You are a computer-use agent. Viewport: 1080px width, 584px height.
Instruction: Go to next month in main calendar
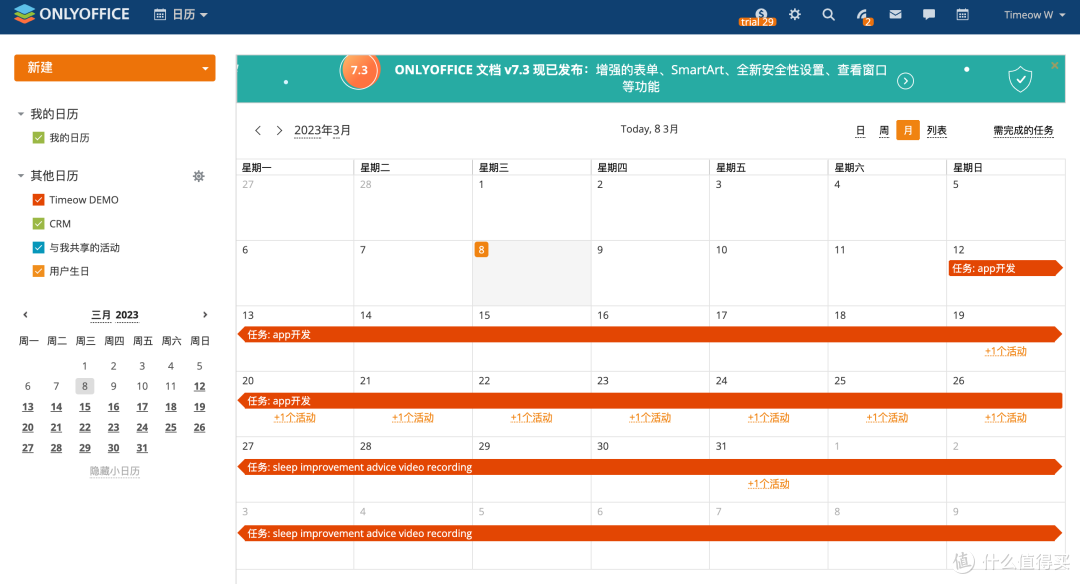pos(279,130)
